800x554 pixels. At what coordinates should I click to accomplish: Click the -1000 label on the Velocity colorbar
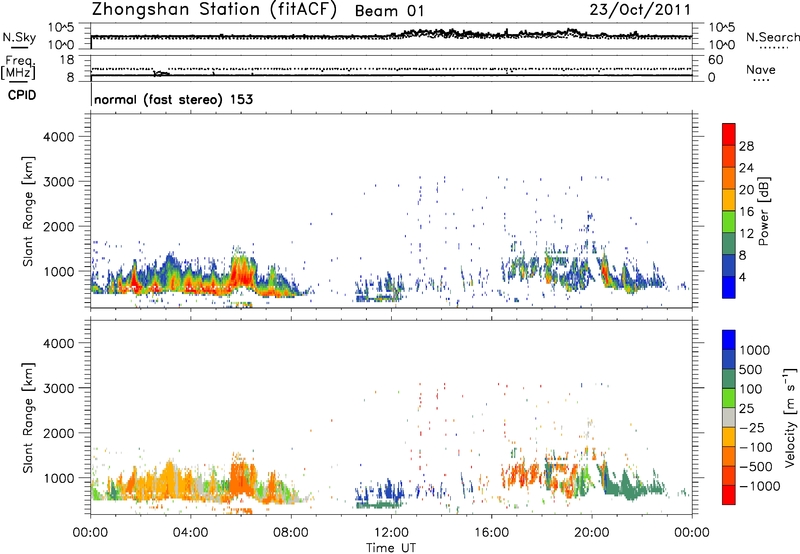[x=760, y=486]
